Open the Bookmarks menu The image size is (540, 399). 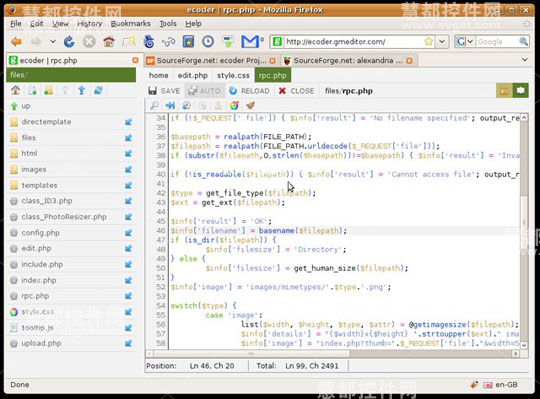[131, 23]
